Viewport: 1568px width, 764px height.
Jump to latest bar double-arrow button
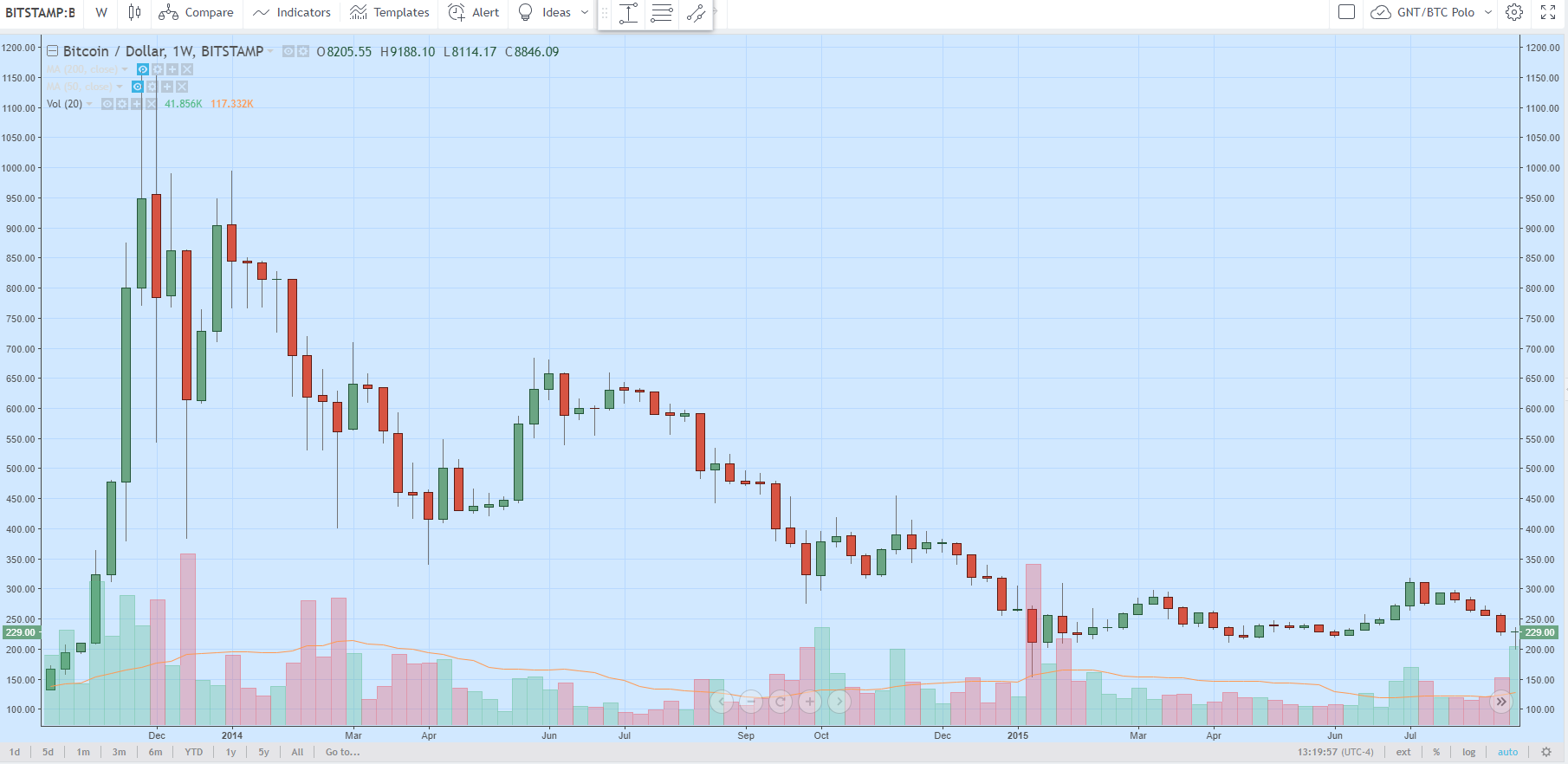1501,702
